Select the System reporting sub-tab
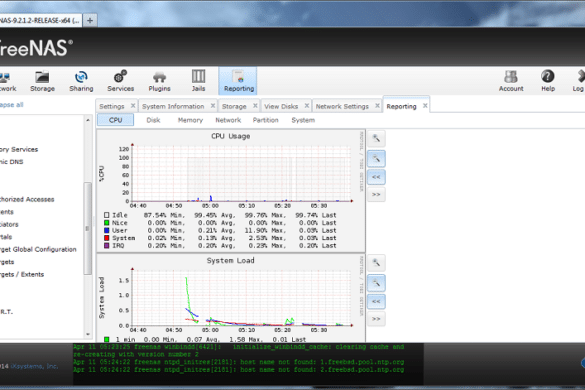Screen dimensions: 585x390 coord(303,120)
